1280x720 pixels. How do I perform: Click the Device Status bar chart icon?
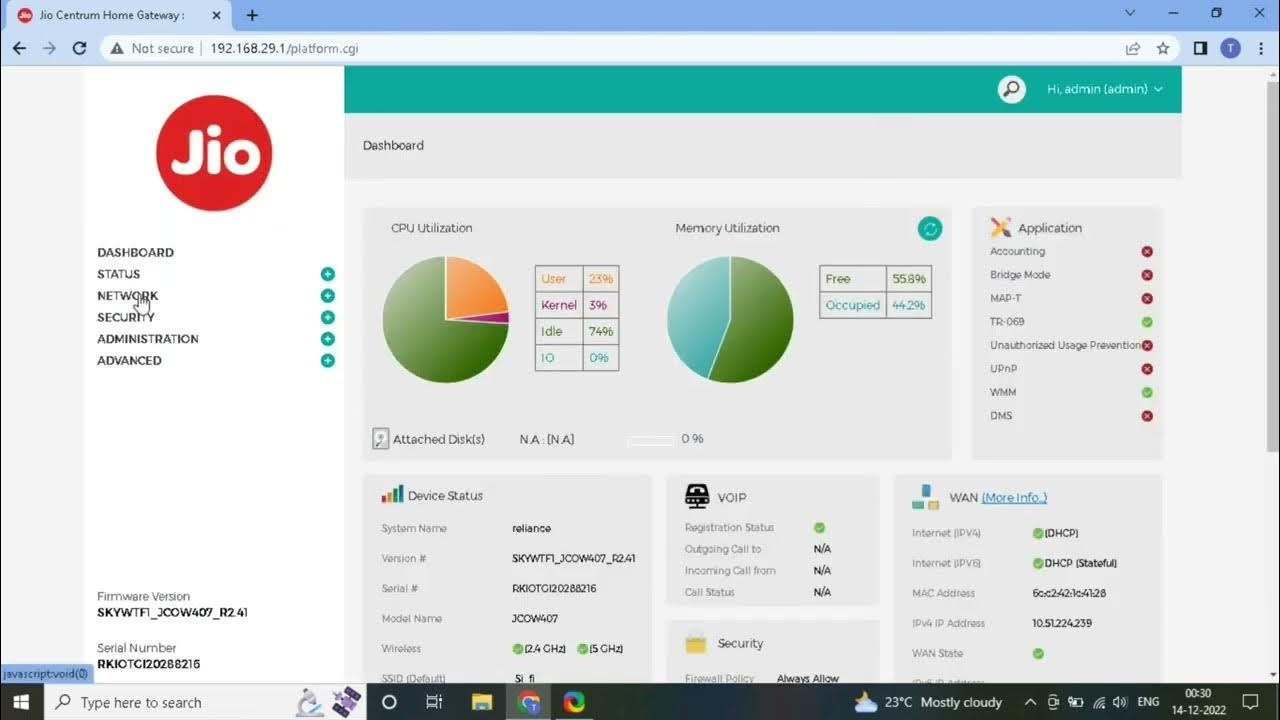392,494
